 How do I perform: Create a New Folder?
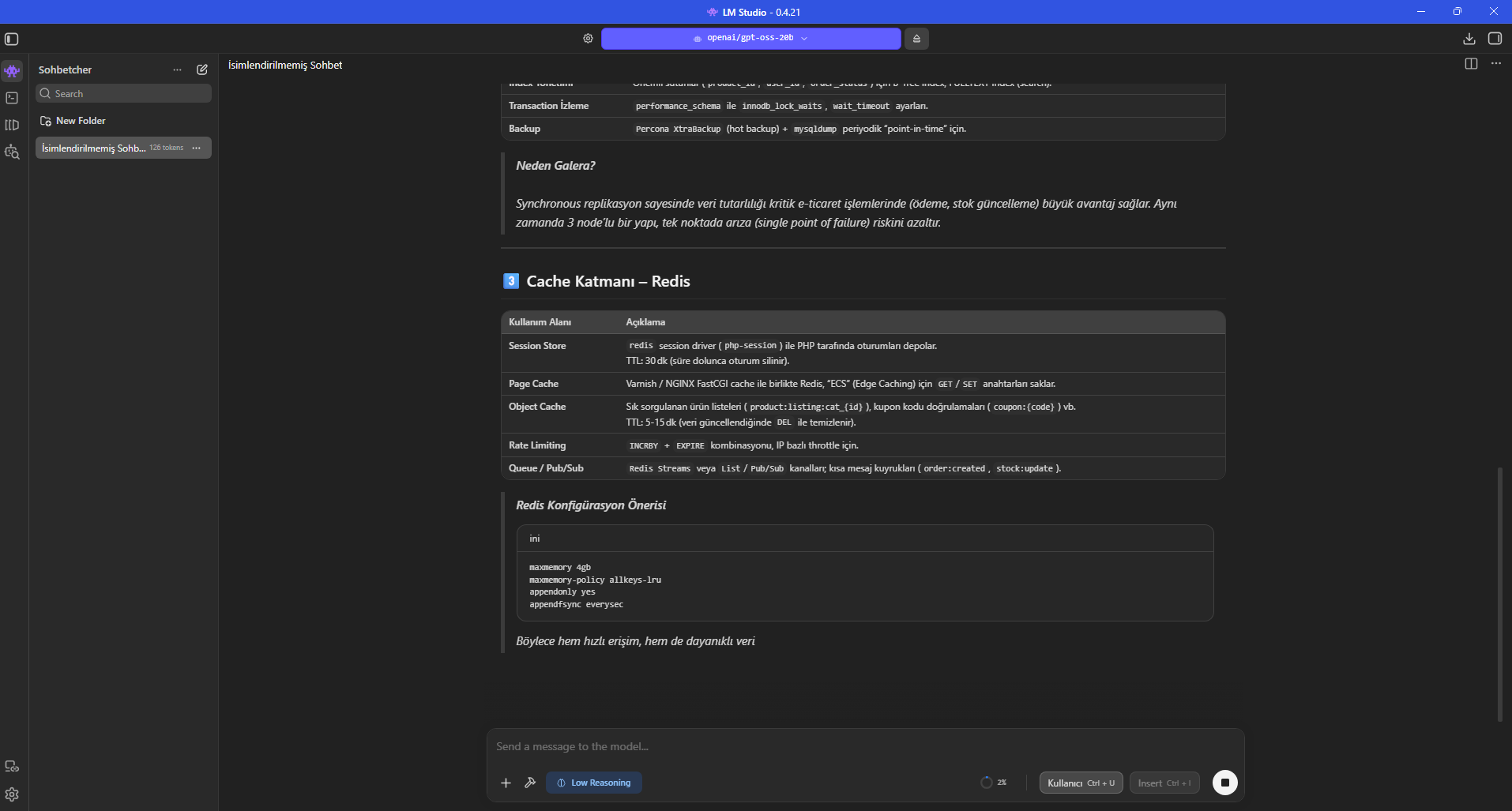[x=73, y=121]
